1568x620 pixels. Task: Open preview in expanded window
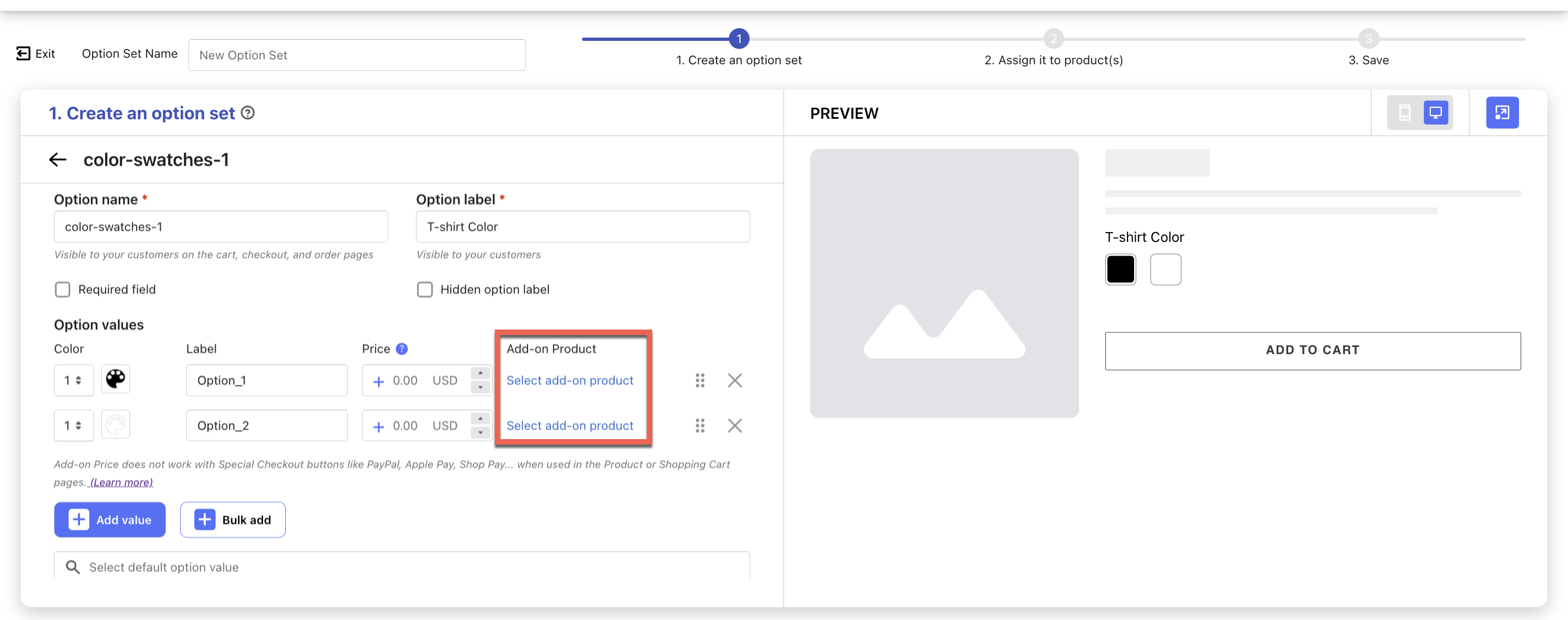pos(1502,113)
